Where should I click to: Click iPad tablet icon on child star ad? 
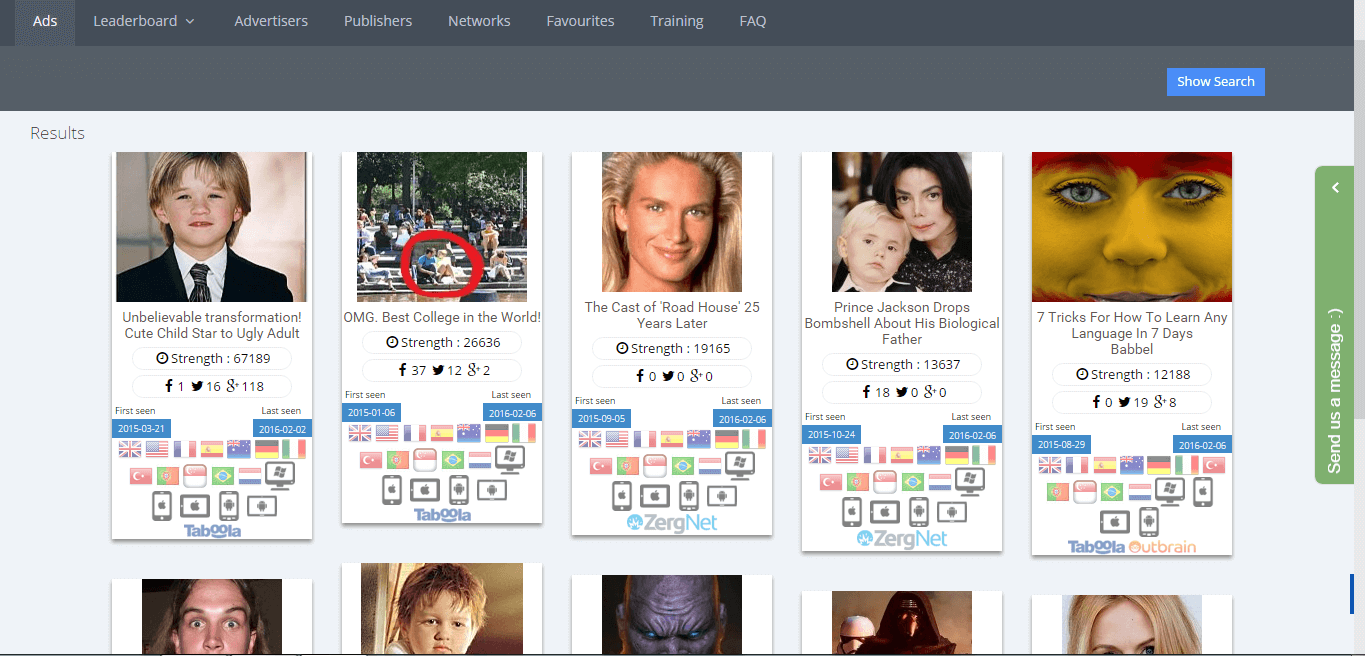point(195,506)
